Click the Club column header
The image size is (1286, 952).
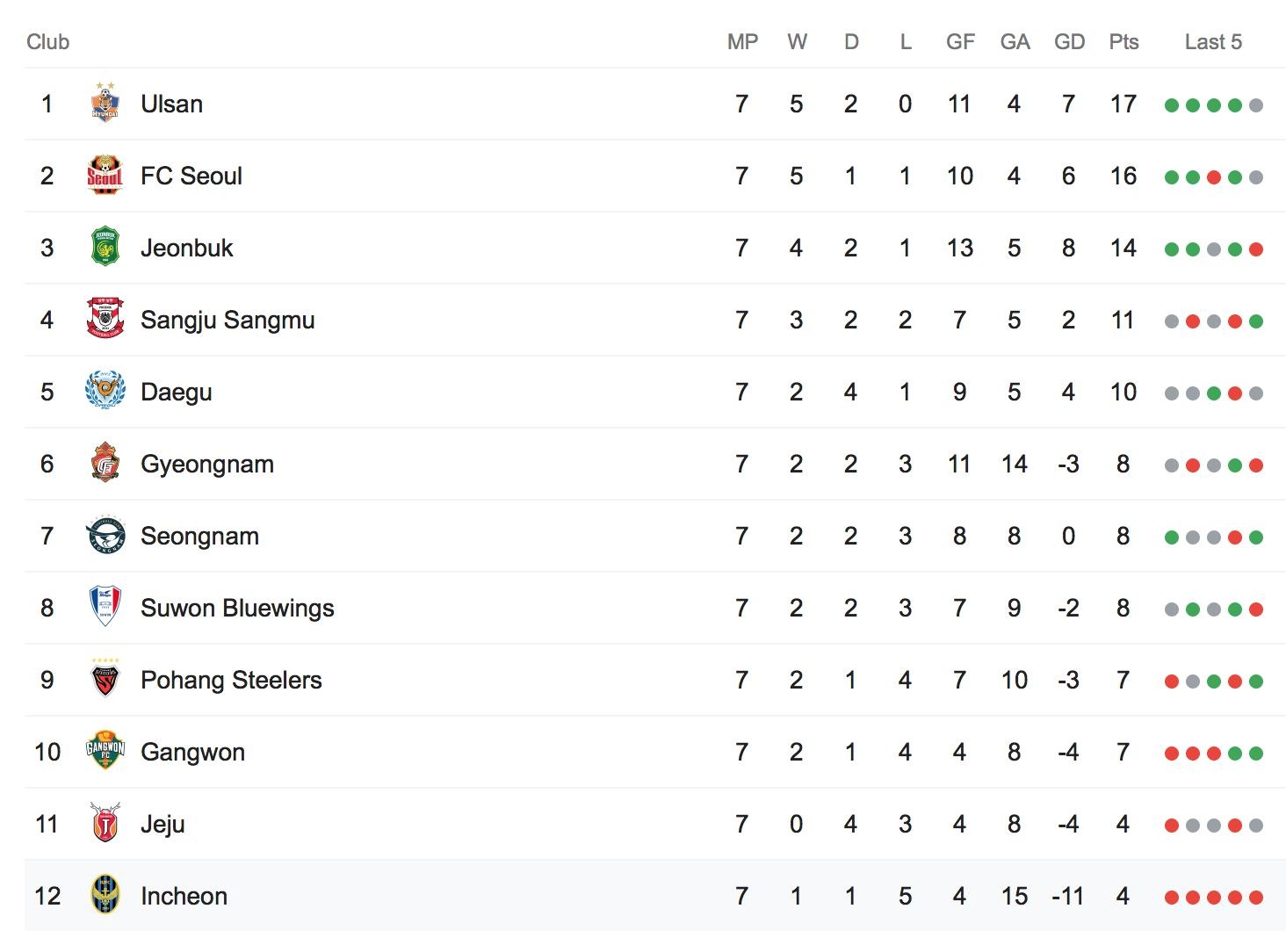(x=47, y=42)
